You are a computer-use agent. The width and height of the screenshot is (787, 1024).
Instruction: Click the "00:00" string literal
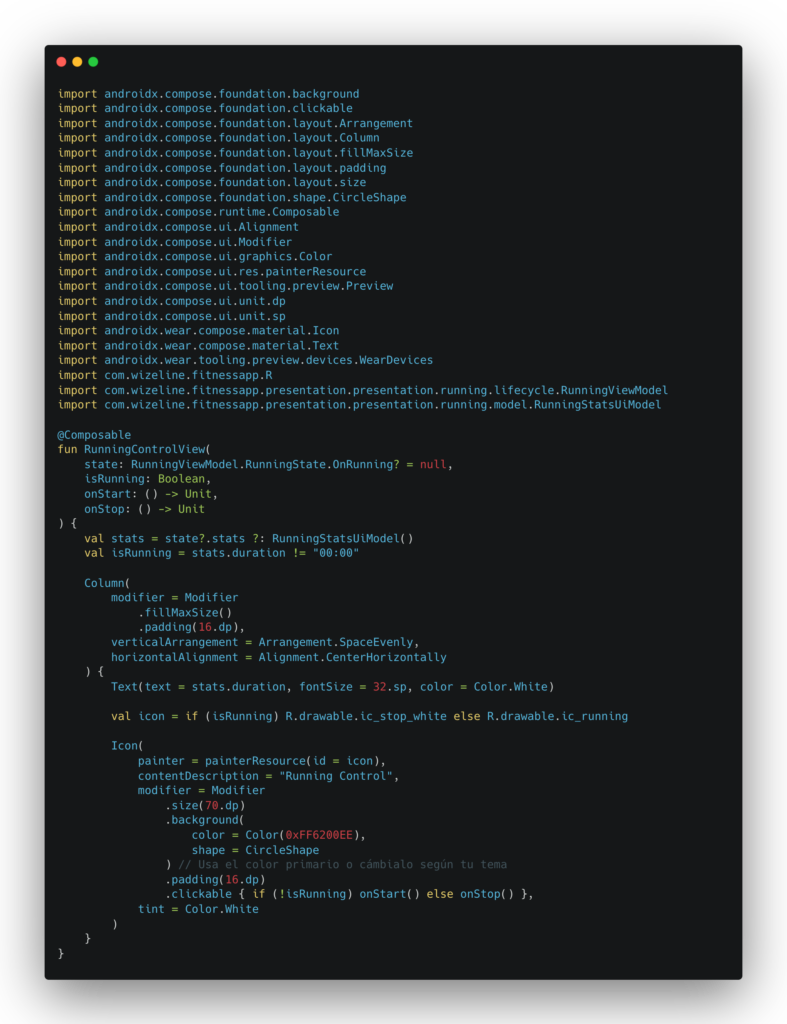coord(335,553)
